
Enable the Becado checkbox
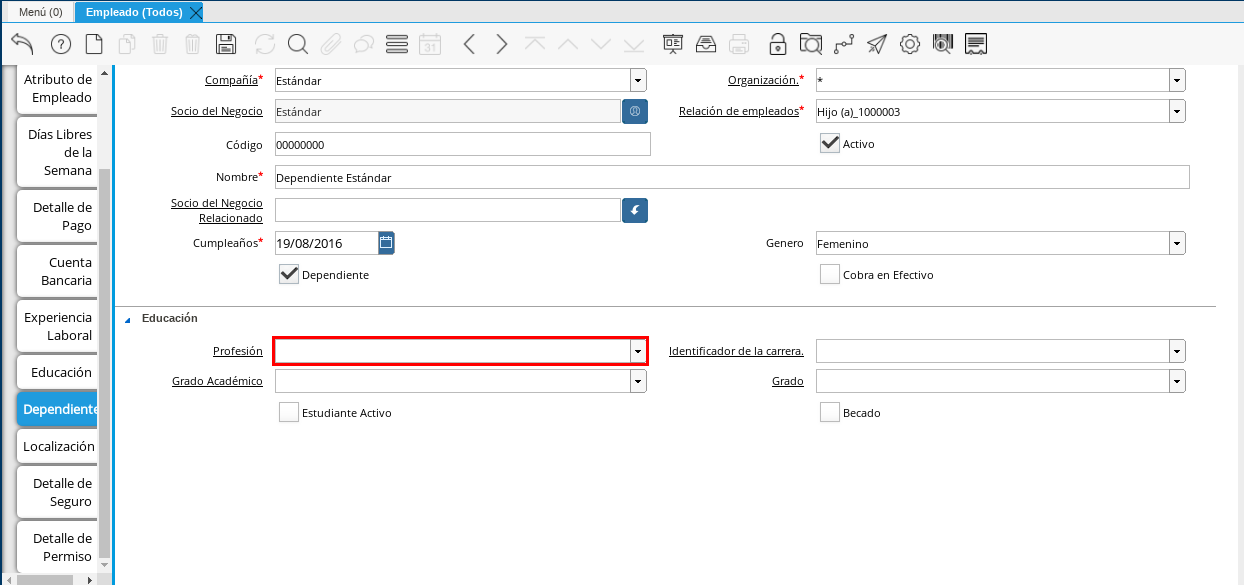point(829,412)
